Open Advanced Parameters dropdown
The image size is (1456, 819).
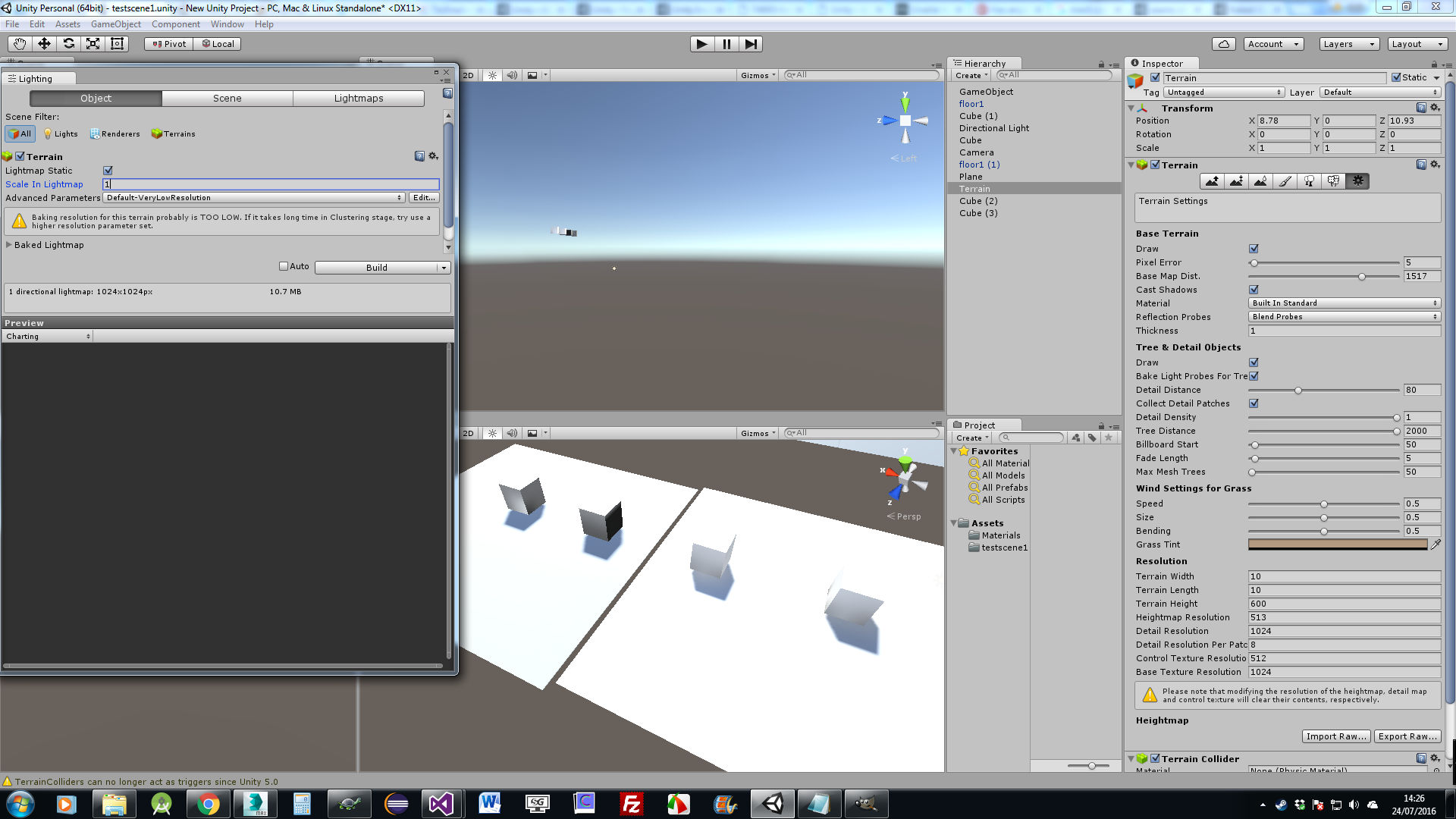point(254,198)
